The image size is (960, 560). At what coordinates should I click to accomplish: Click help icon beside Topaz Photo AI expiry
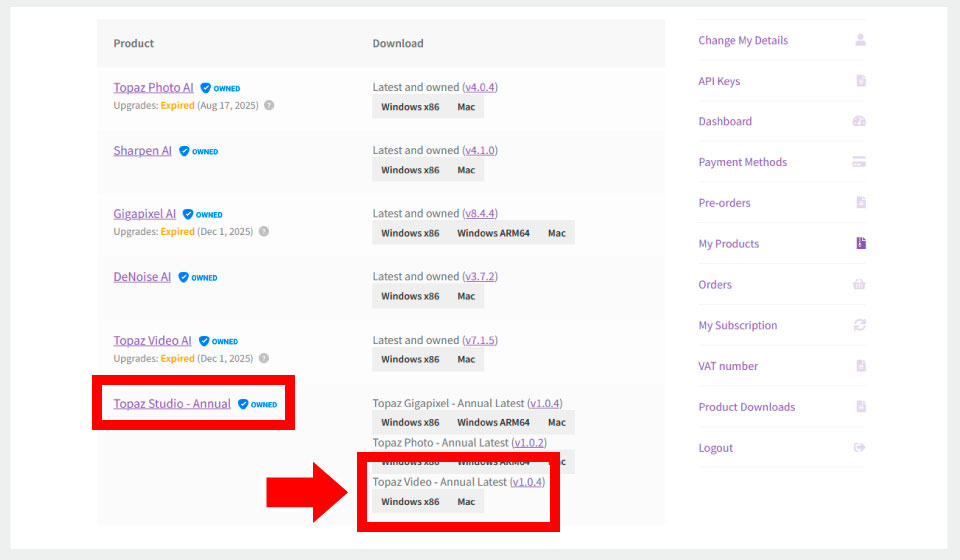[269, 105]
